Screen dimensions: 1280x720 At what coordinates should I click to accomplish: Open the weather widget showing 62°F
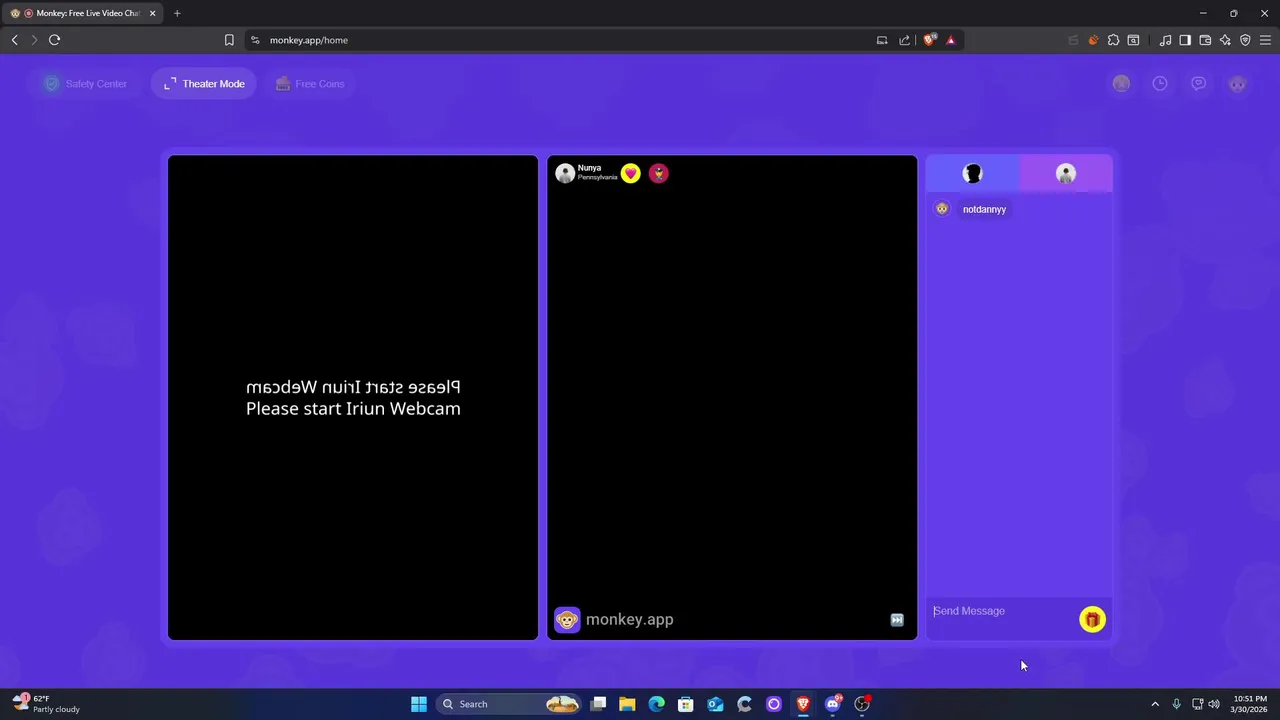click(x=46, y=704)
